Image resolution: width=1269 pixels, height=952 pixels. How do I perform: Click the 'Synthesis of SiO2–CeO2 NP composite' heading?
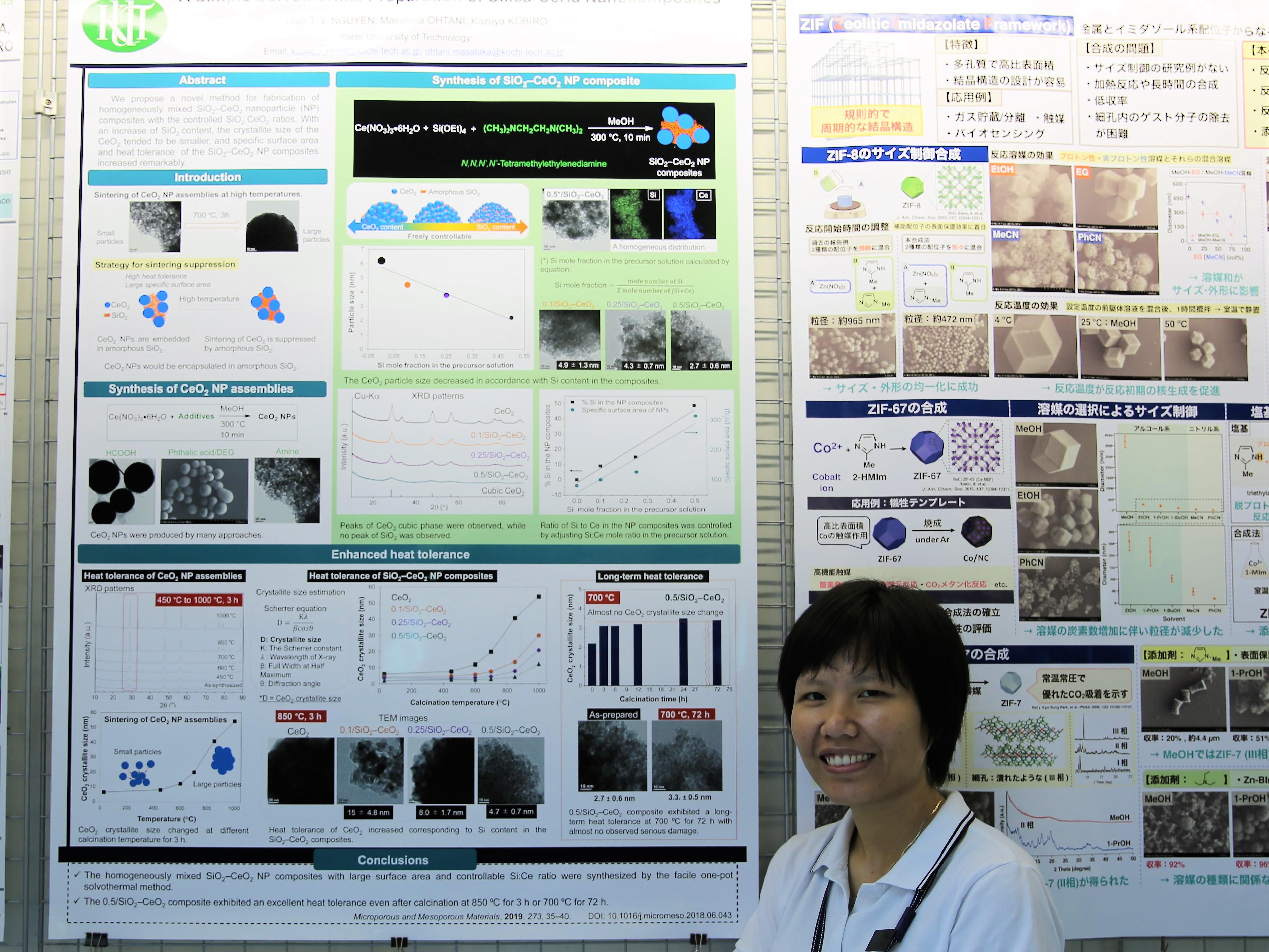[x=535, y=81]
